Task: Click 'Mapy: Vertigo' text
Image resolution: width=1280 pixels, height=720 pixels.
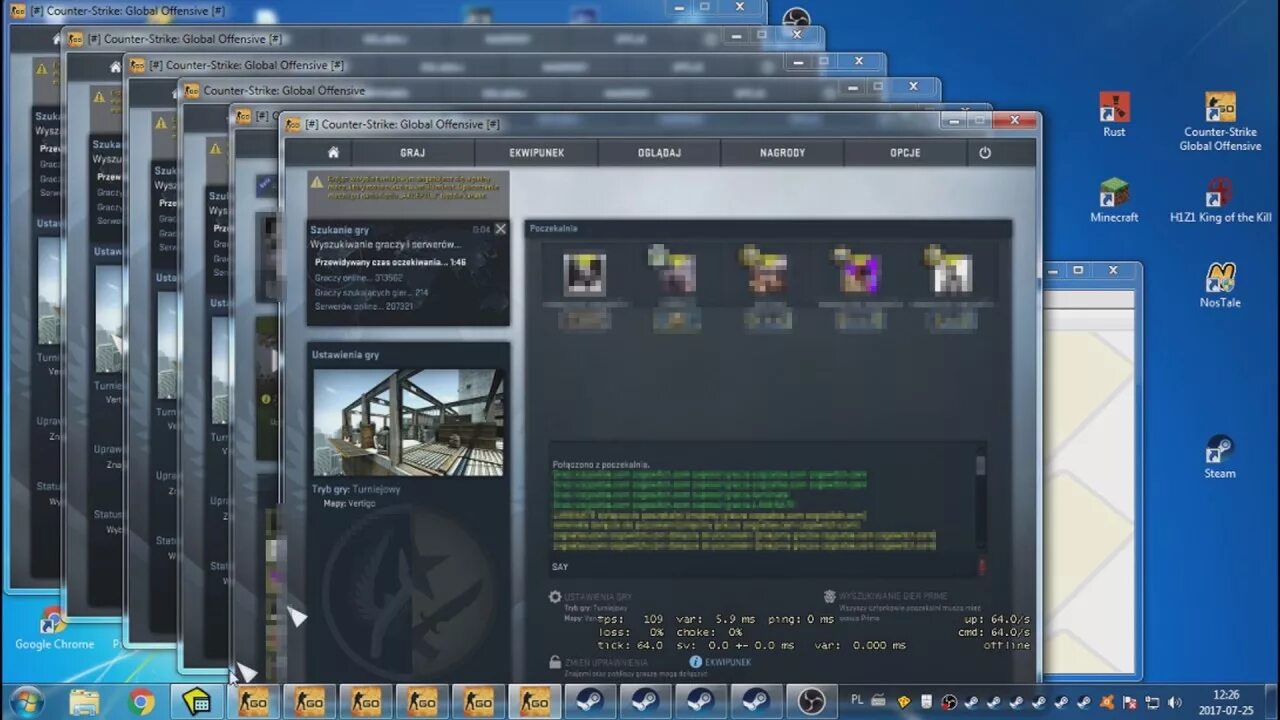Action: pyautogui.click(x=348, y=504)
